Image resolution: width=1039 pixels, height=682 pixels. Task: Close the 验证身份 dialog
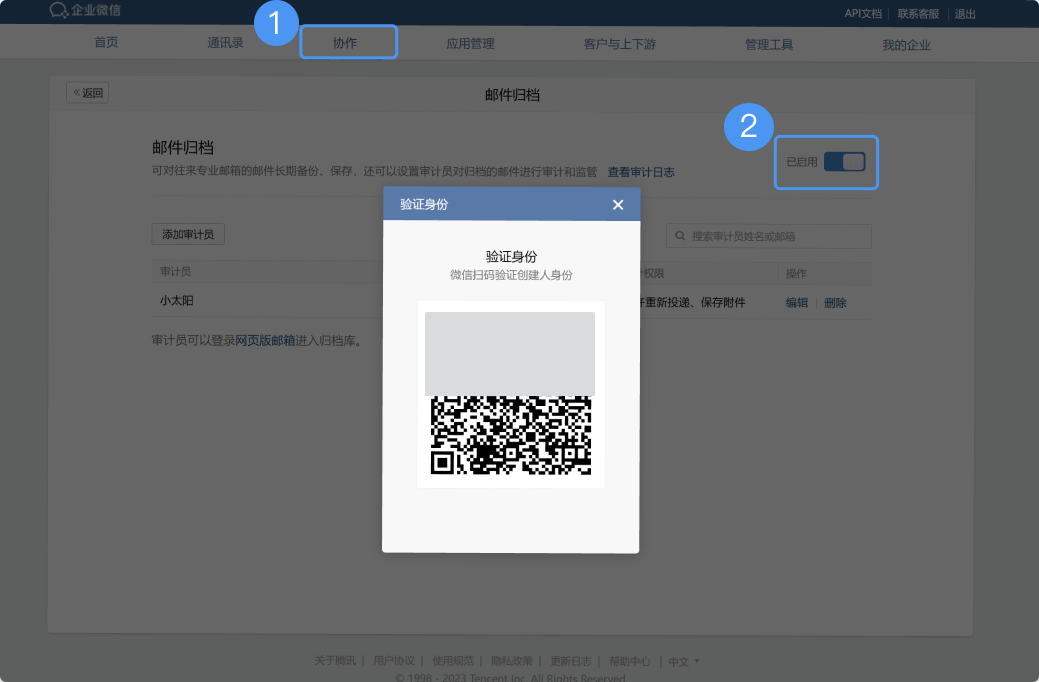click(x=618, y=205)
